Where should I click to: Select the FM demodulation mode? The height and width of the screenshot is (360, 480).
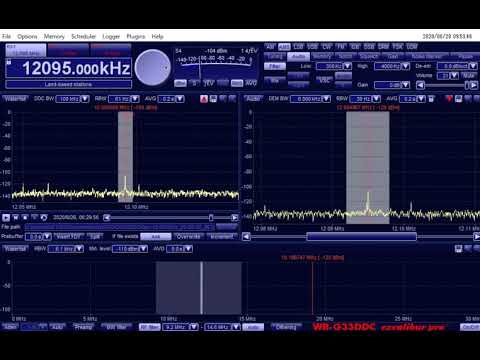click(x=341, y=47)
